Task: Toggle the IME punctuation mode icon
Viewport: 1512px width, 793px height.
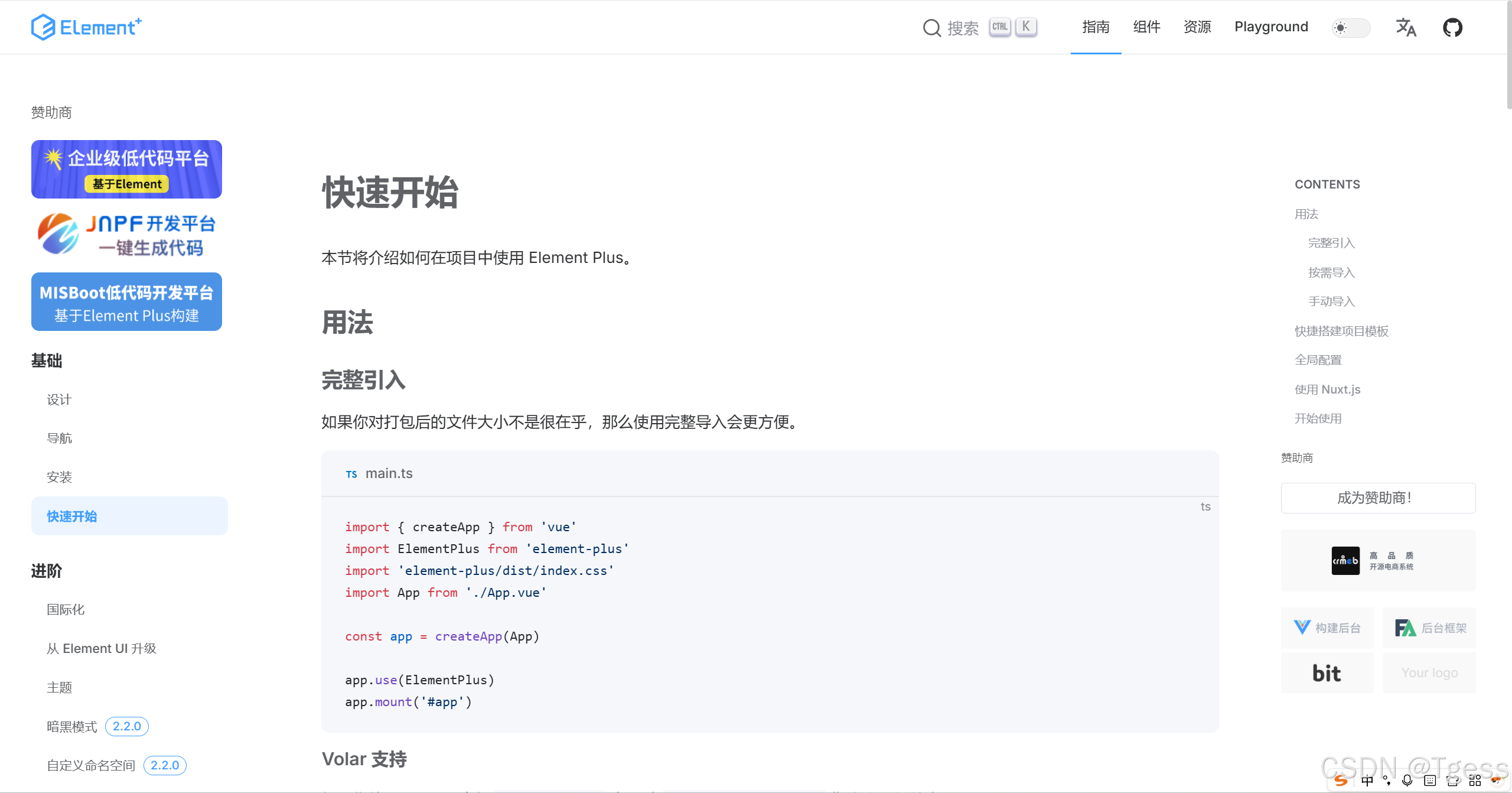Action: pyautogui.click(x=1387, y=781)
